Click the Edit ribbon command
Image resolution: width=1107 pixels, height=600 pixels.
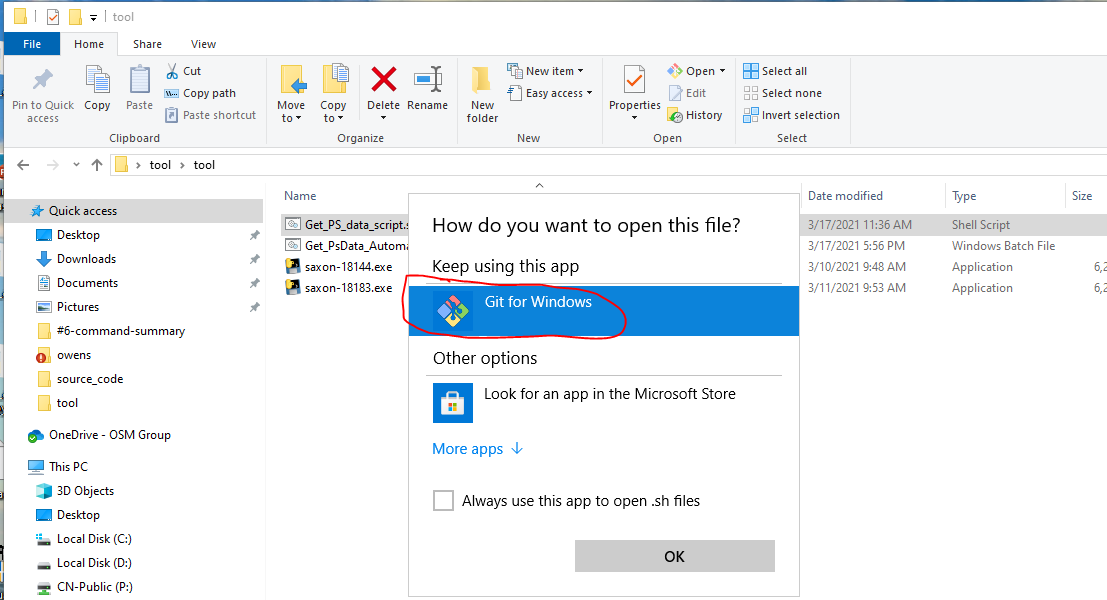tap(687, 93)
